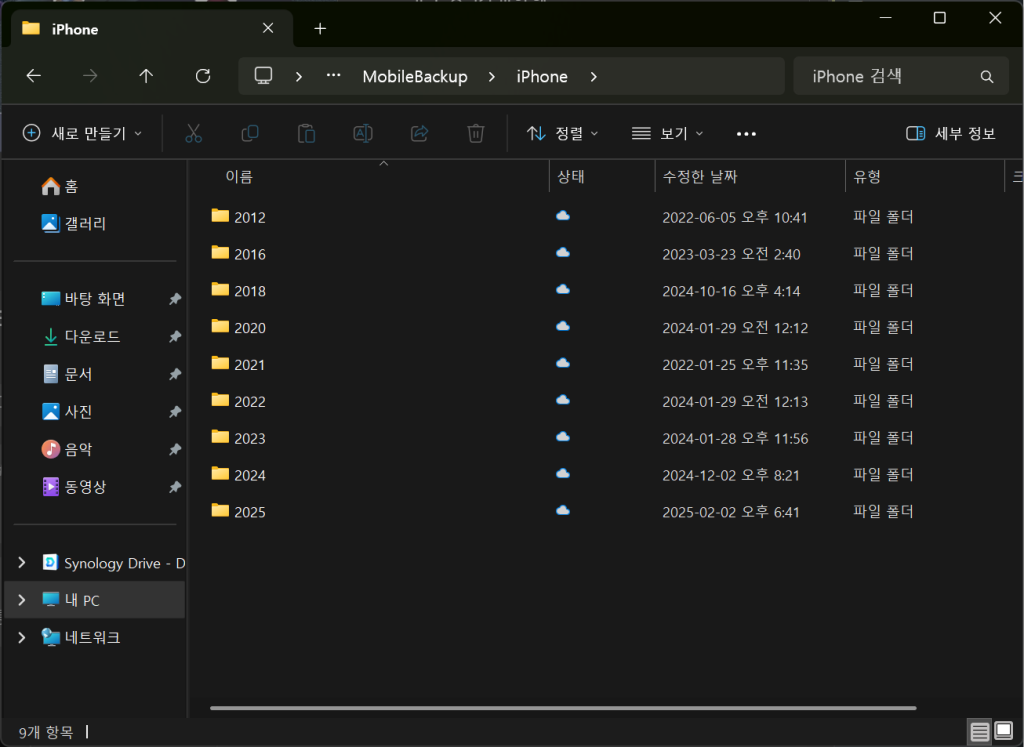
Task: Show hidden path segments via ellipsis in address bar
Action: pyautogui.click(x=333, y=76)
